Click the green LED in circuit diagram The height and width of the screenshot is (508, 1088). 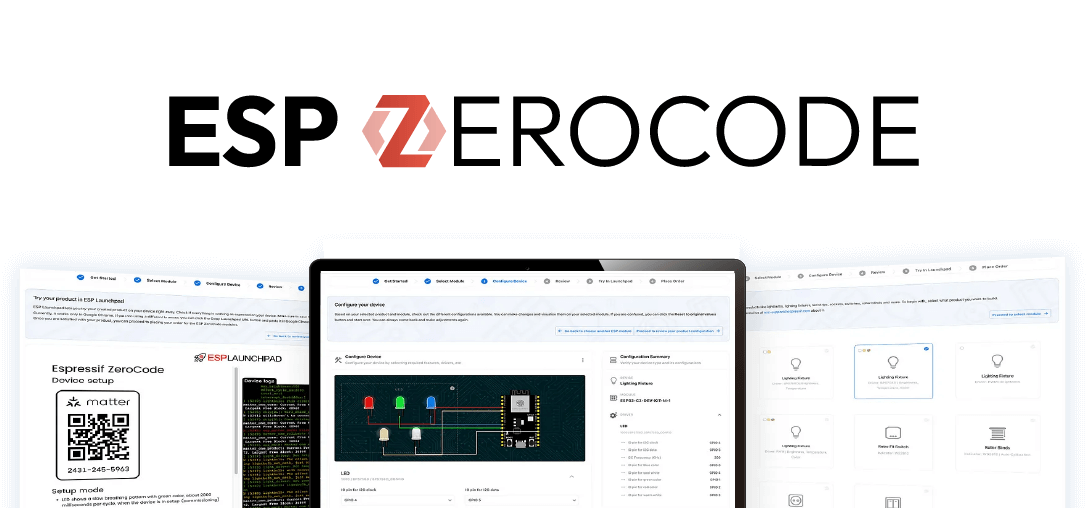point(402,401)
